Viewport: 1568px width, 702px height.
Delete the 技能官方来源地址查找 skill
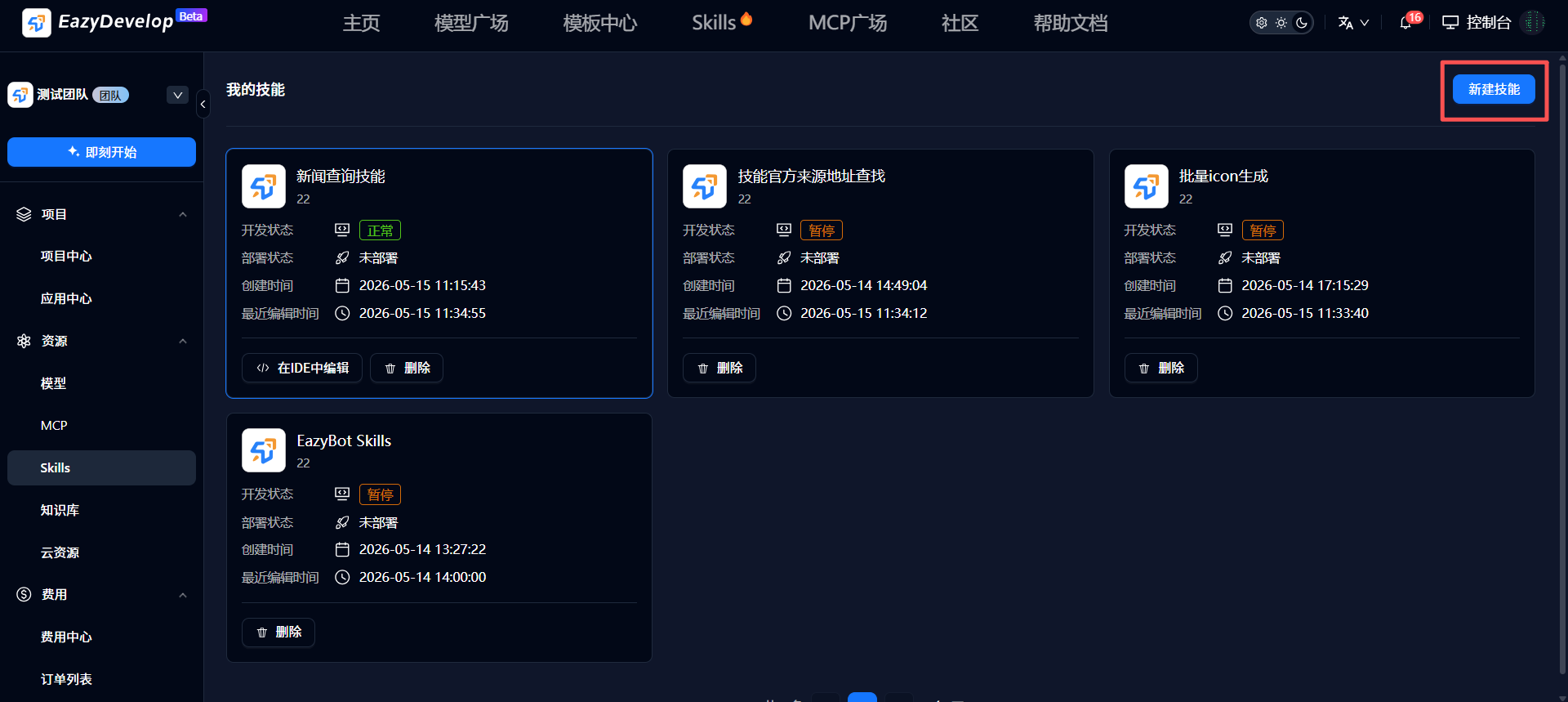(x=719, y=368)
